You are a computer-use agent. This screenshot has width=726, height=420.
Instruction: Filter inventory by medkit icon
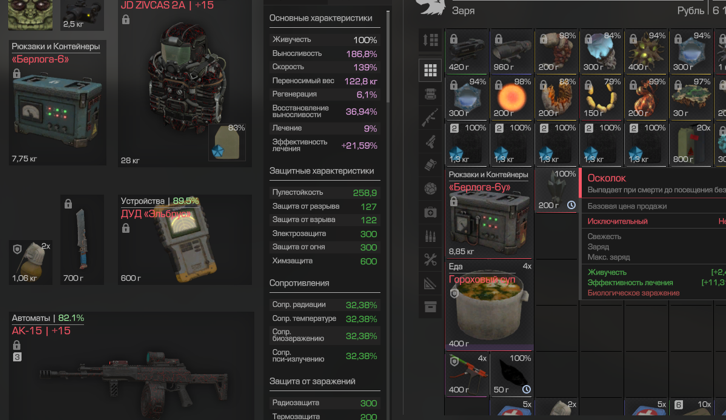tap(430, 212)
